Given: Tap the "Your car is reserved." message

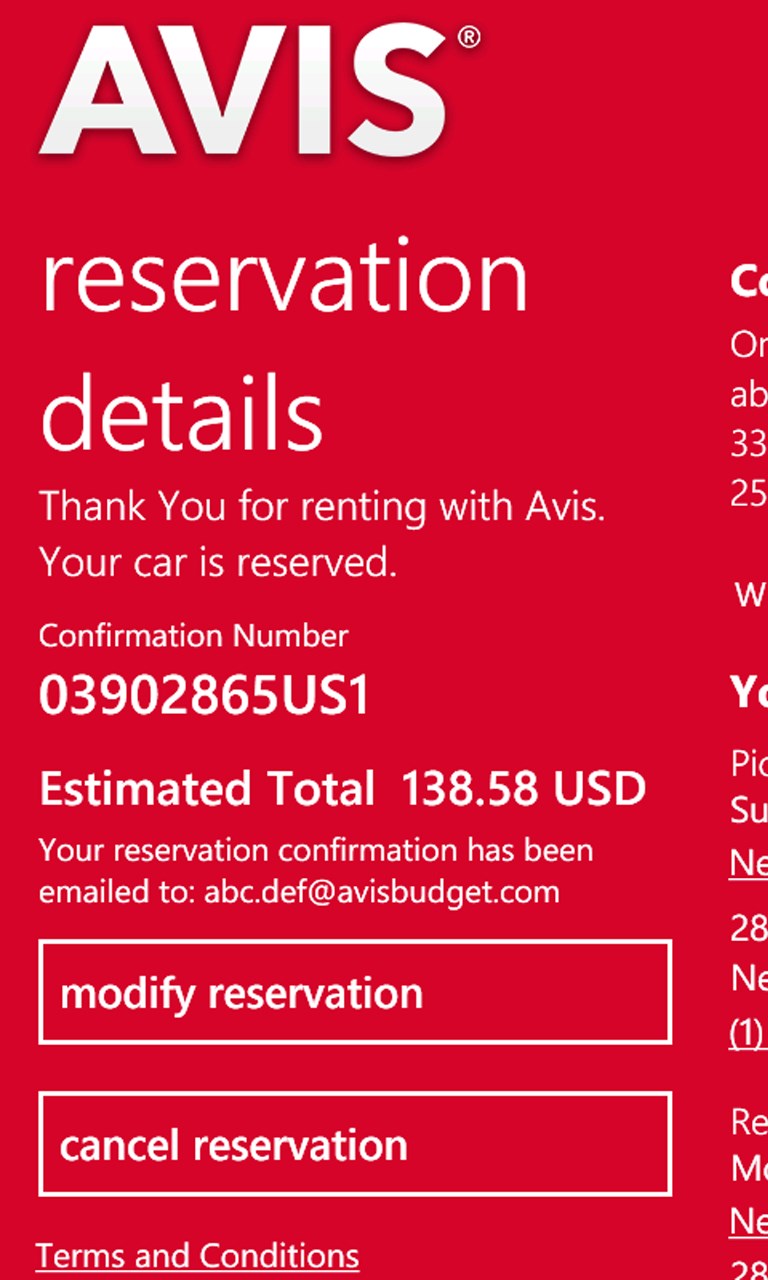Looking at the screenshot, I should 218,563.
